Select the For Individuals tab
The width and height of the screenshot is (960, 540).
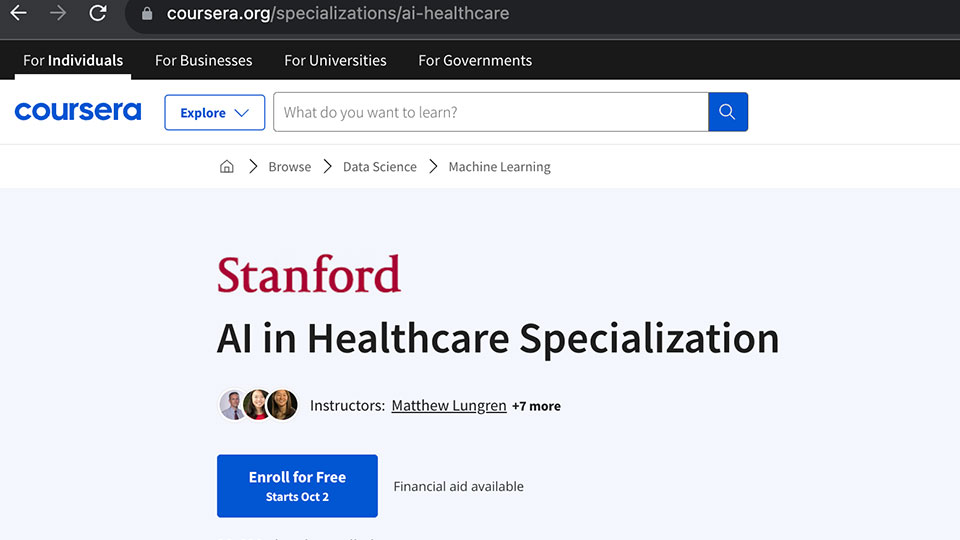coord(73,60)
